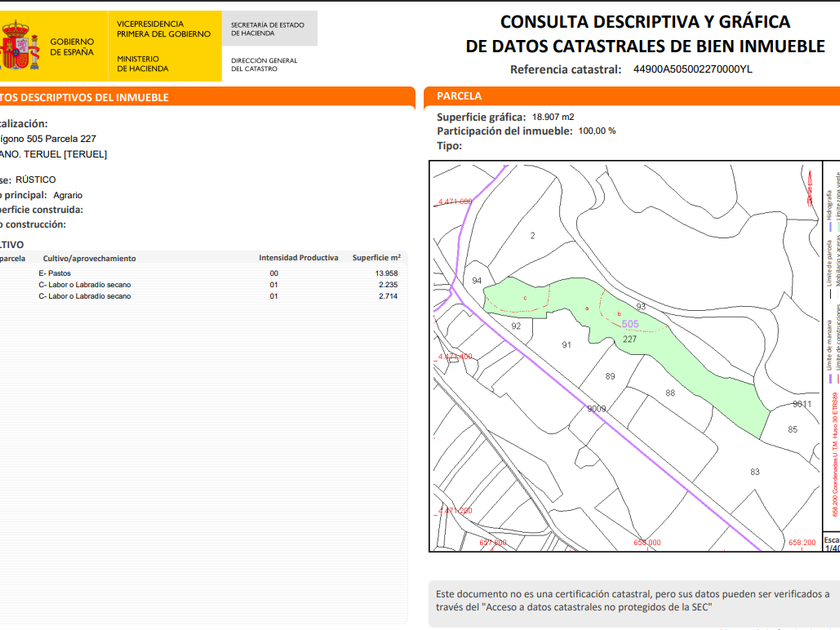Click the 'Cultivo/aprovechamiento' column header

tap(89, 258)
